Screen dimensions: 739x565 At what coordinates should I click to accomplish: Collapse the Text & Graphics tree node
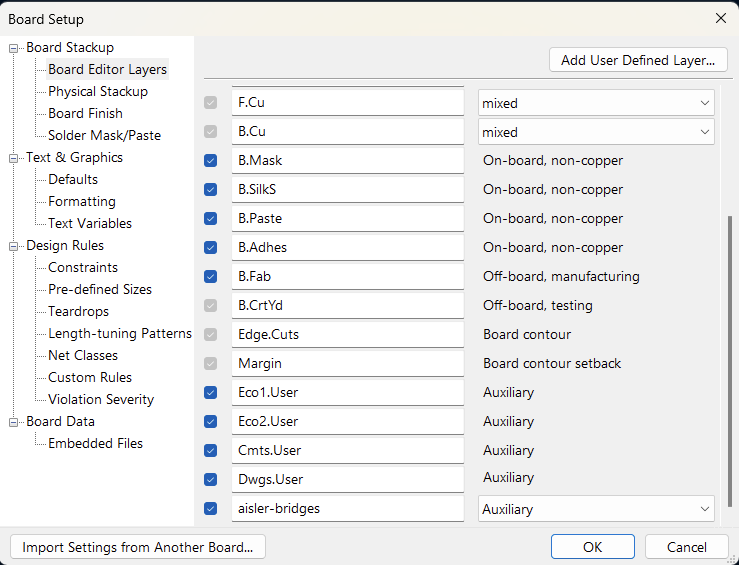[x=15, y=158]
